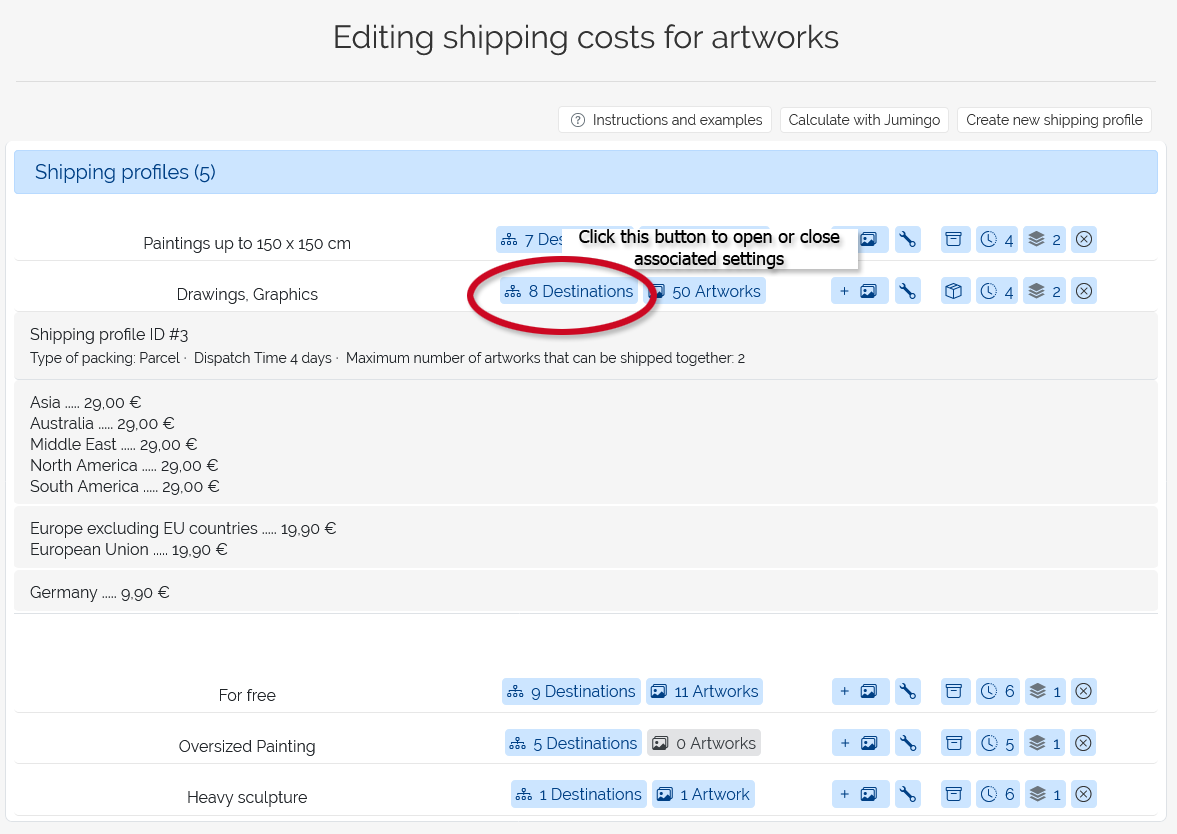The height and width of the screenshot is (834, 1177).
Task: Expand 1 Destinations for Heavy sculpture
Action: point(577,794)
